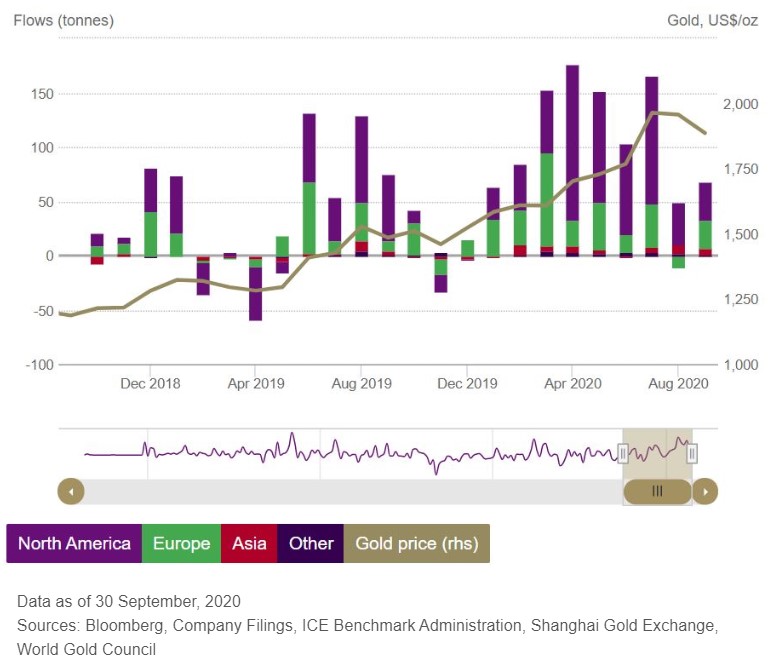The image size is (771, 661).
Task: Click the left scroll arrow button
Action: click(x=71, y=491)
